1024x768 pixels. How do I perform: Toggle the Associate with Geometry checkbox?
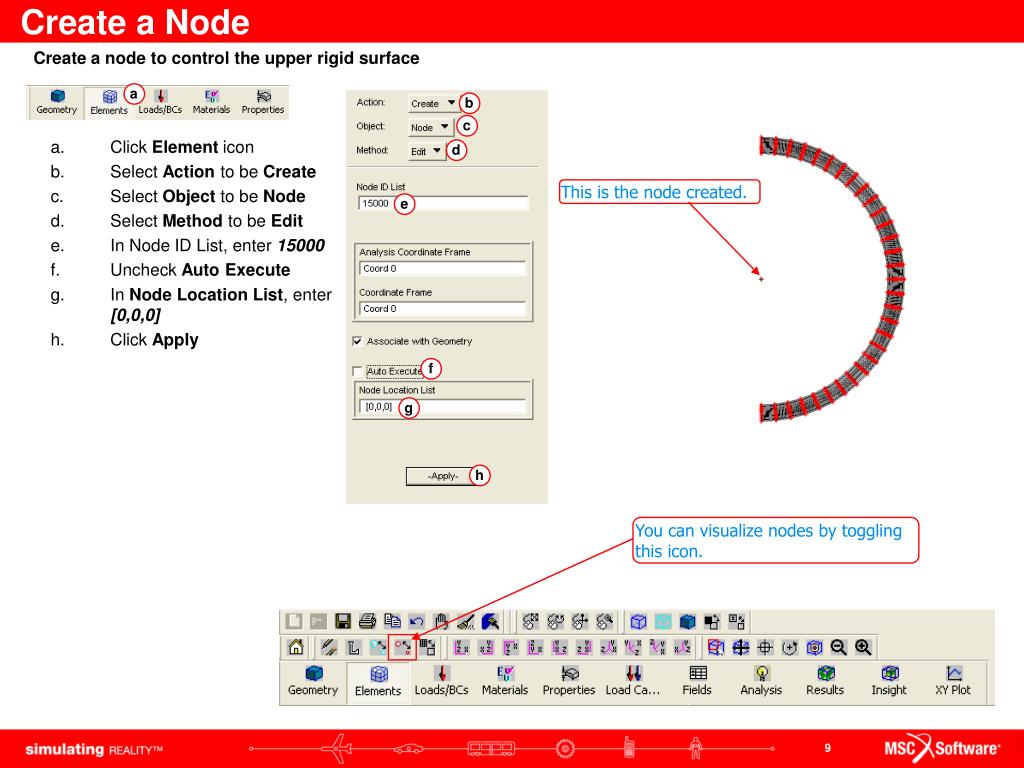click(x=357, y=341)
